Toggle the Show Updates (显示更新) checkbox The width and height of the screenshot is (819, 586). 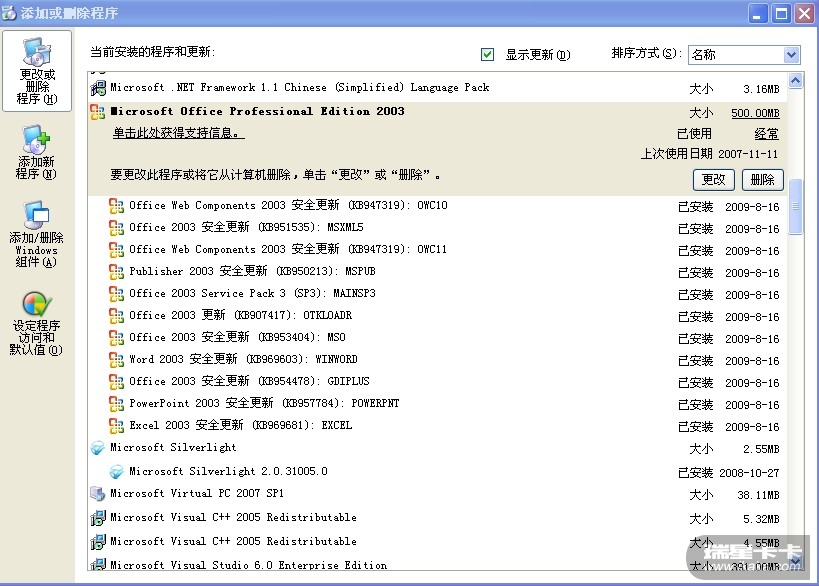click(x=487, y=54)
